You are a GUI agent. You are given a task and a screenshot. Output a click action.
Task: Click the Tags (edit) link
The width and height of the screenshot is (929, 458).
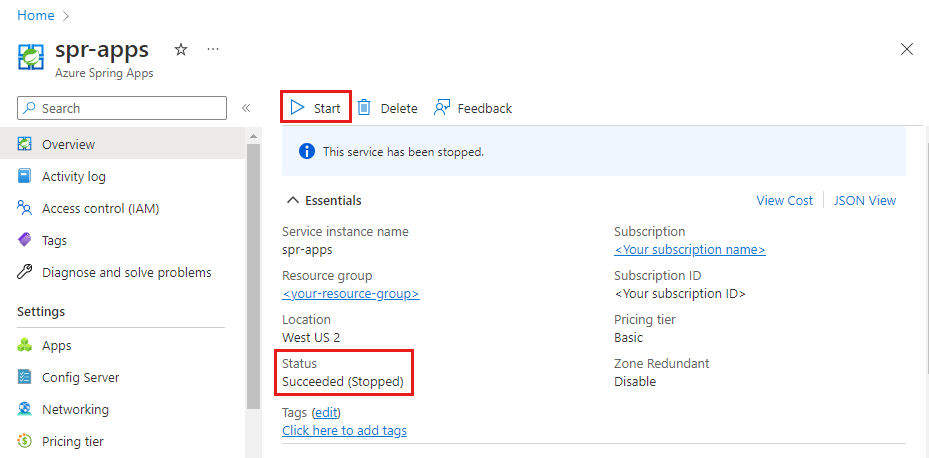pyautogui.click(x=327, y=412)
